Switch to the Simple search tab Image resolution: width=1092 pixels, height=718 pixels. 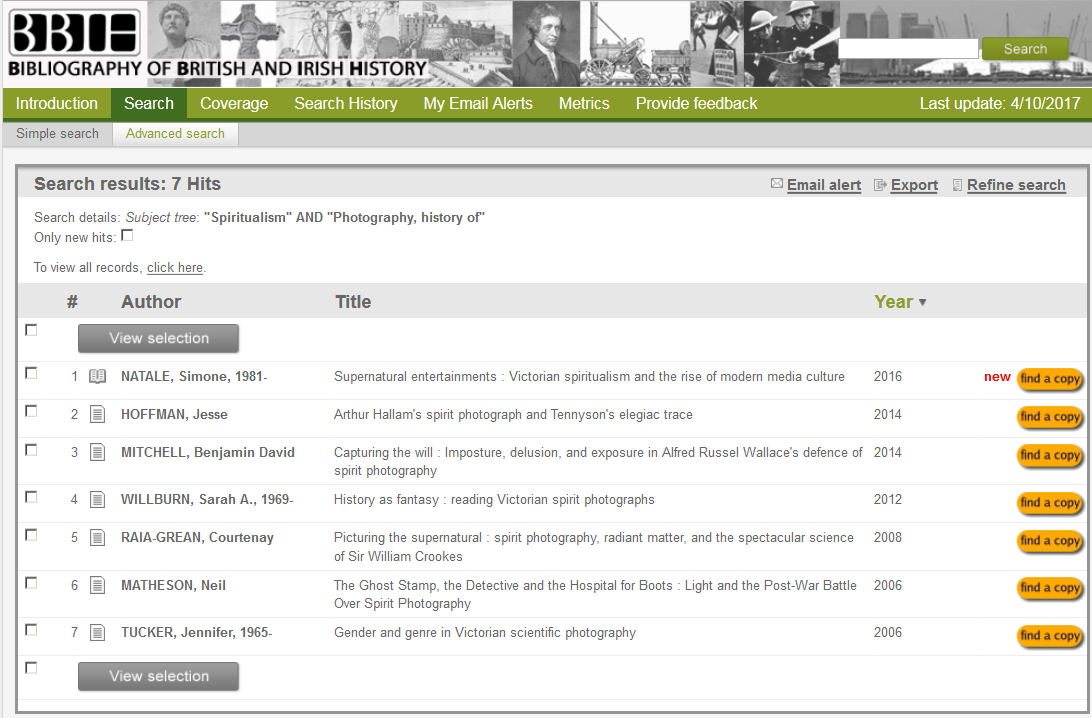(57, 134)
